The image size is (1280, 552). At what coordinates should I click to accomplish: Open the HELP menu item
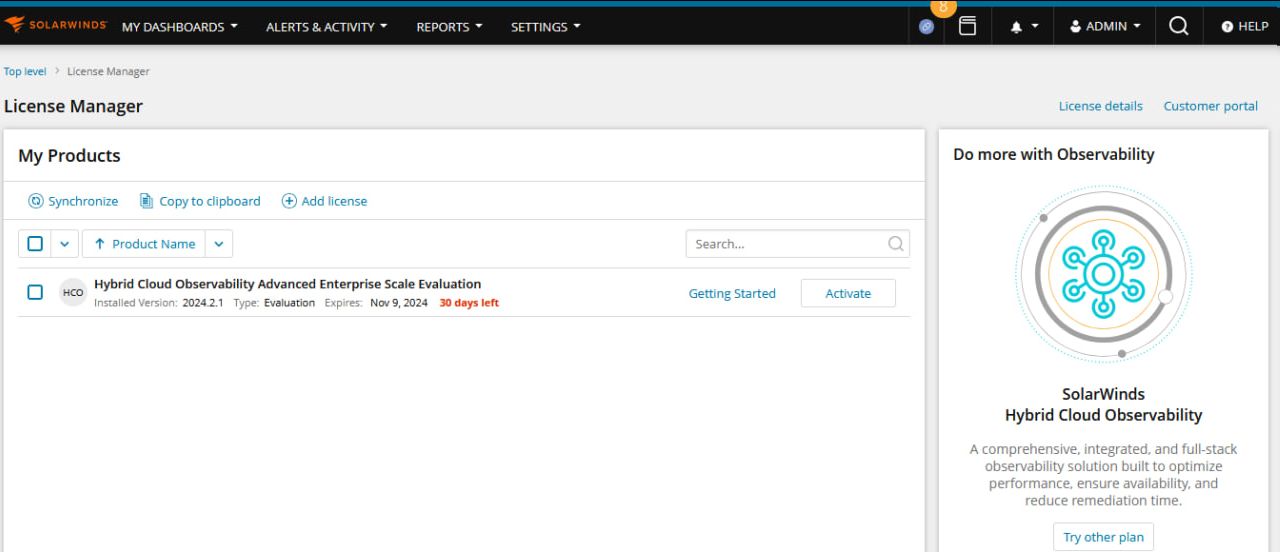click(x=1245, y=27)
